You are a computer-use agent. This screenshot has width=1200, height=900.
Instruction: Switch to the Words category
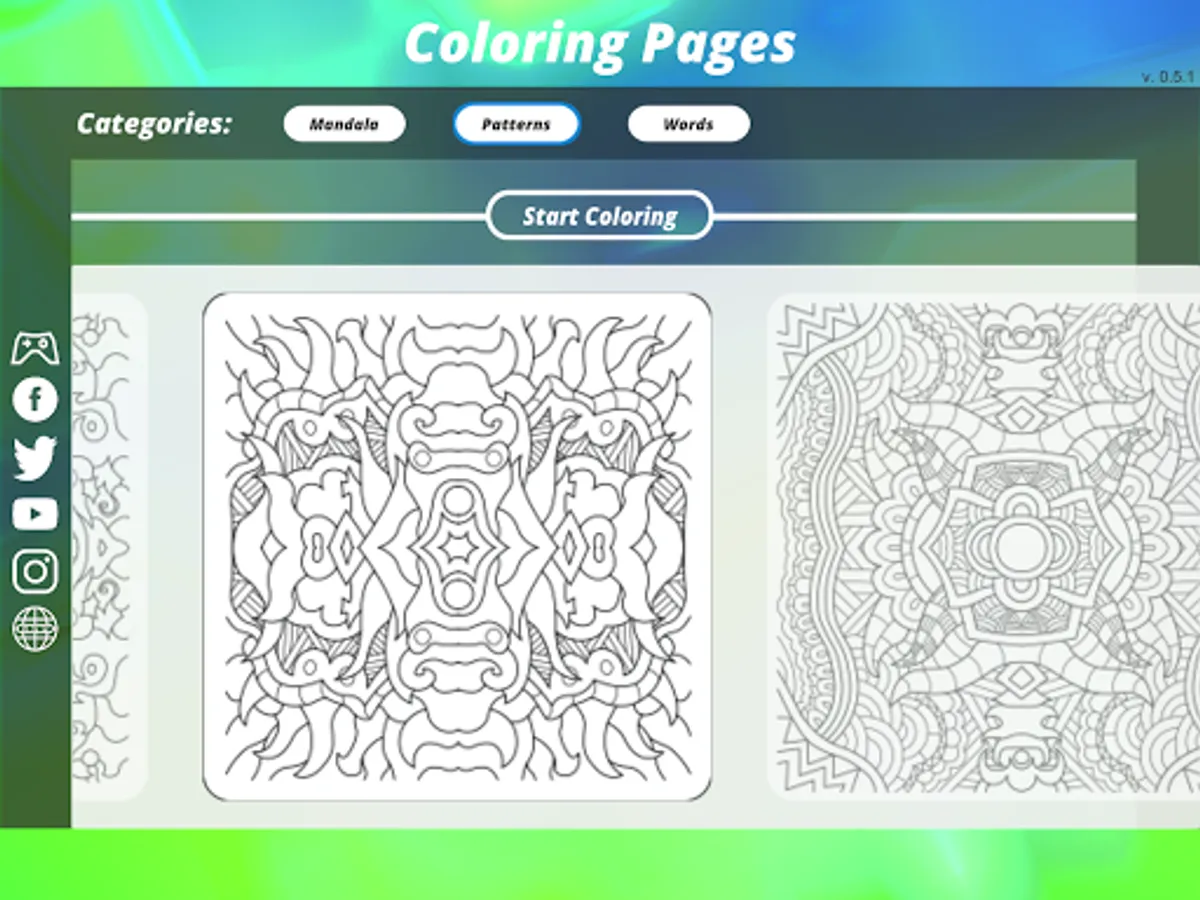coord(688,125)
